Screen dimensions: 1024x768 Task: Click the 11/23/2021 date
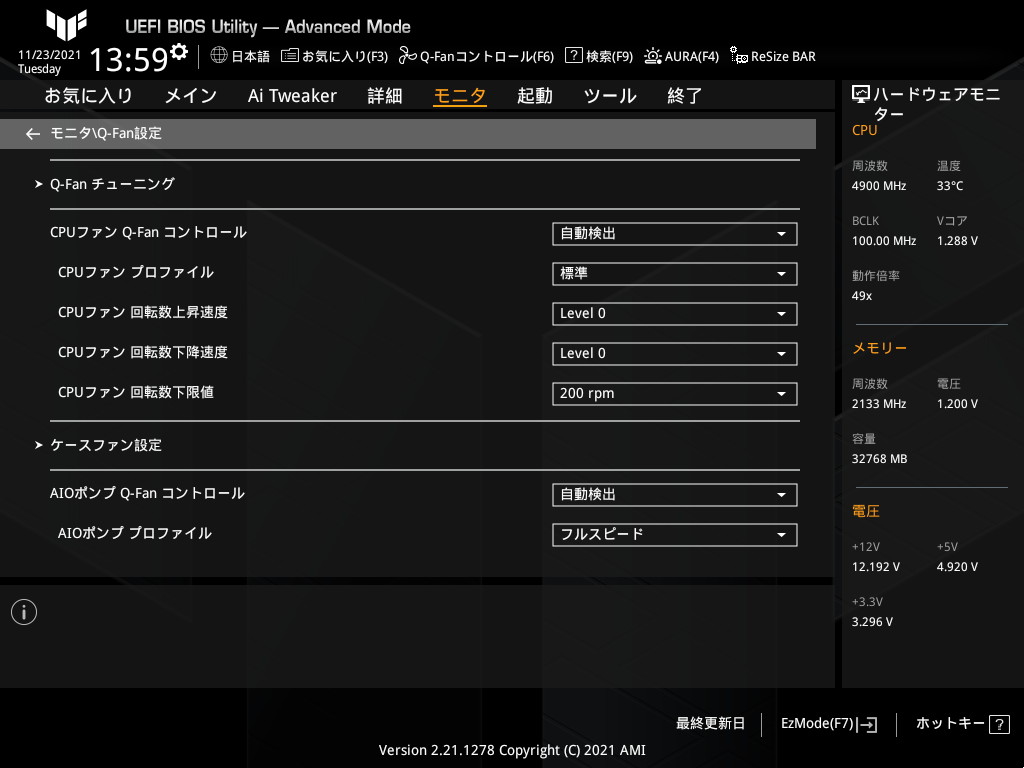click(50, 55)
